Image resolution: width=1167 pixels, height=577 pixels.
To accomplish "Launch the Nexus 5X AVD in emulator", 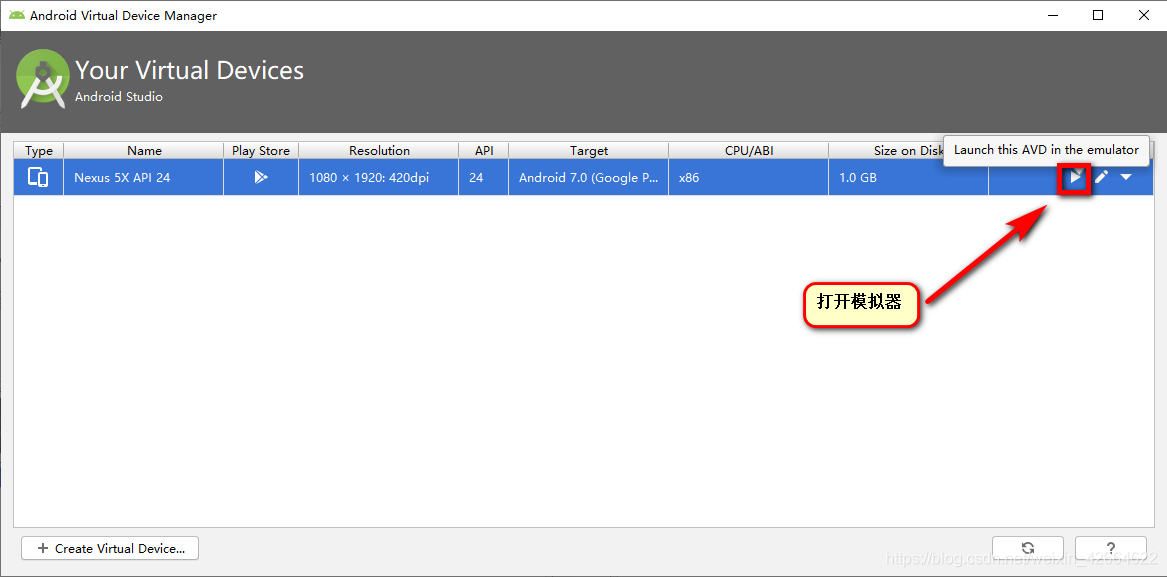I will [1075, 177].
